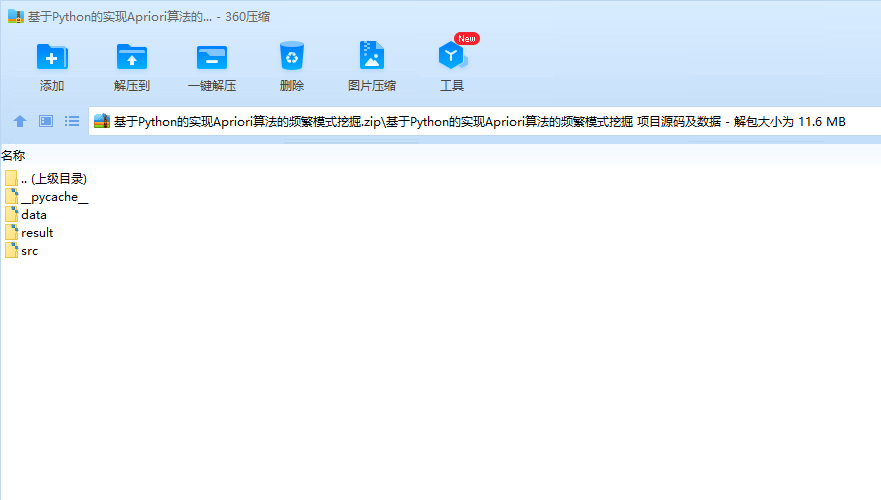Click the 添加 (Add) toolbar icon
The width and height of the screenshot is (881, 500).
pyautogui.click(x=52, y=57)
